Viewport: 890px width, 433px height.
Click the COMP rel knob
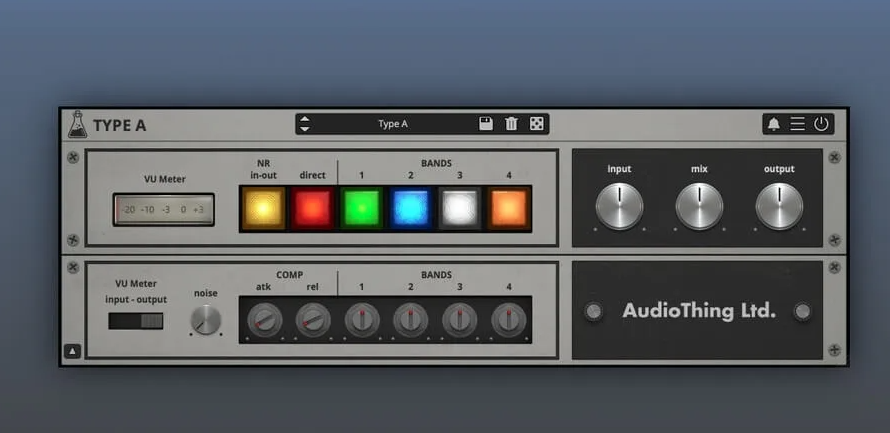click(x=313, y=320)
